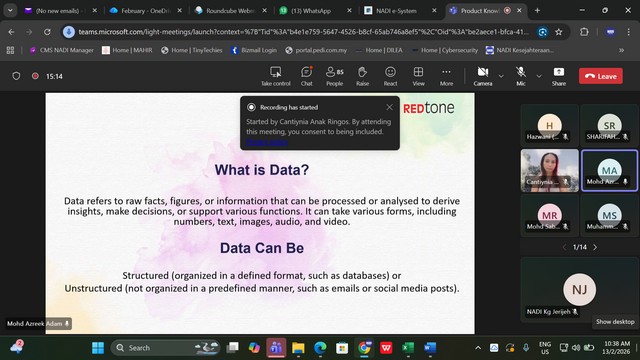
Task: Toggle the Camera on
Action: click(x=483, y=76)
